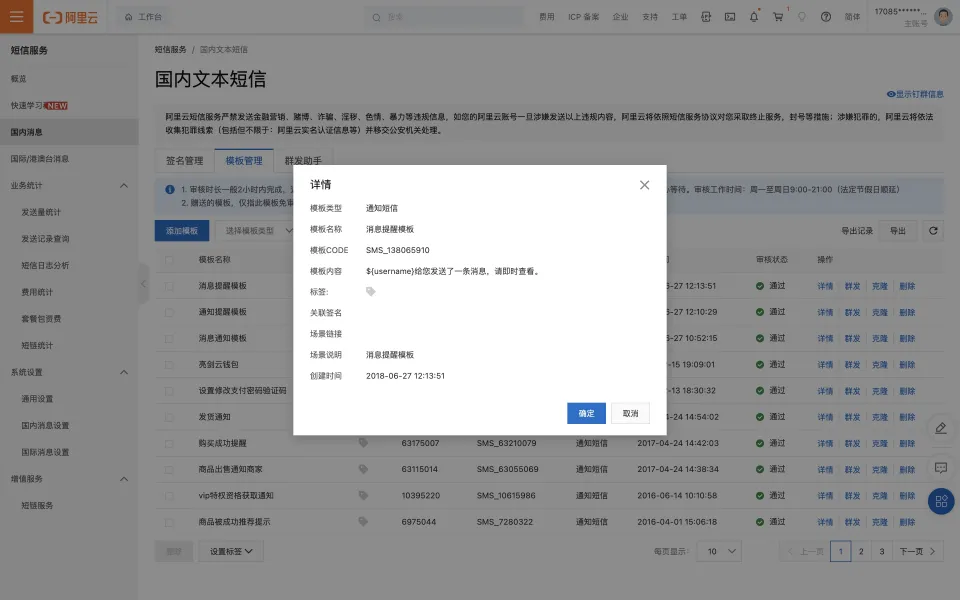The width and height of the screenshot is (960, 600).
Task: Click the 导出记录 link
Action: click(857, 231)
